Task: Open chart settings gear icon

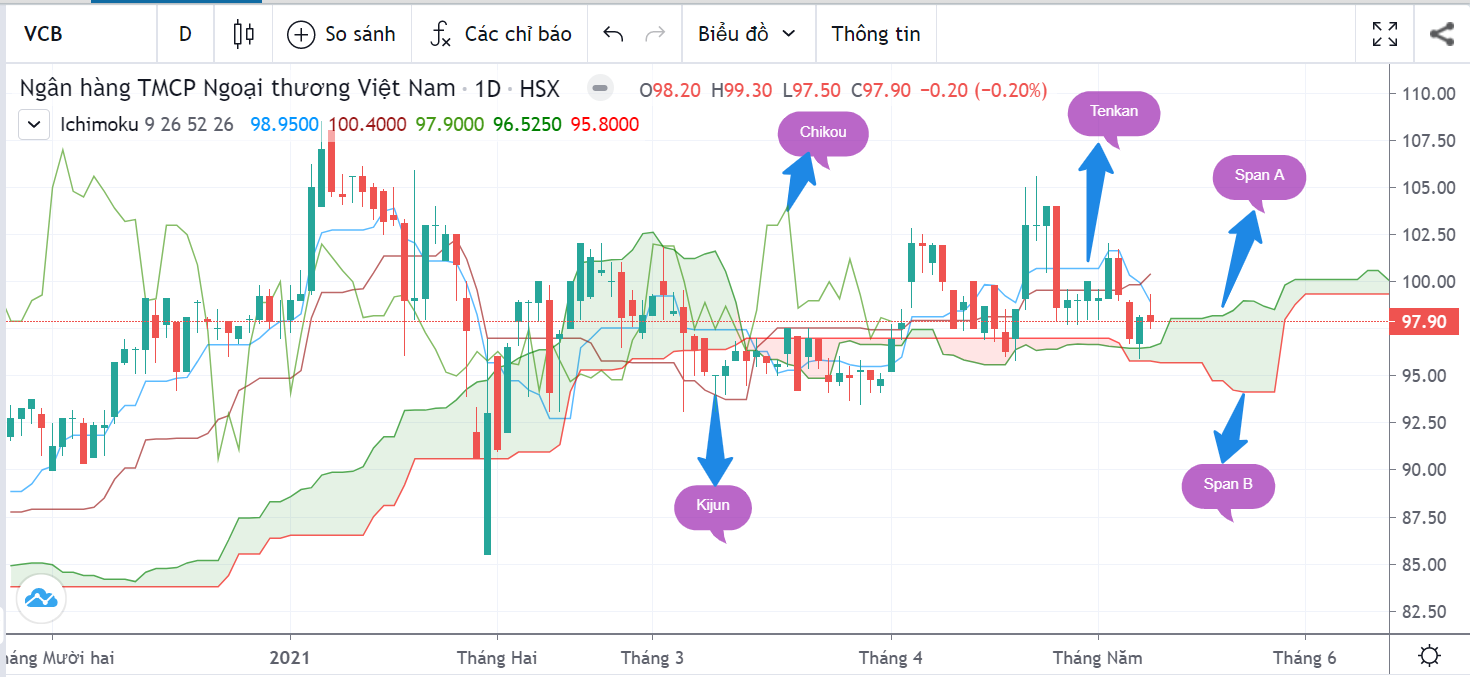Action: tap(1430, 656)
